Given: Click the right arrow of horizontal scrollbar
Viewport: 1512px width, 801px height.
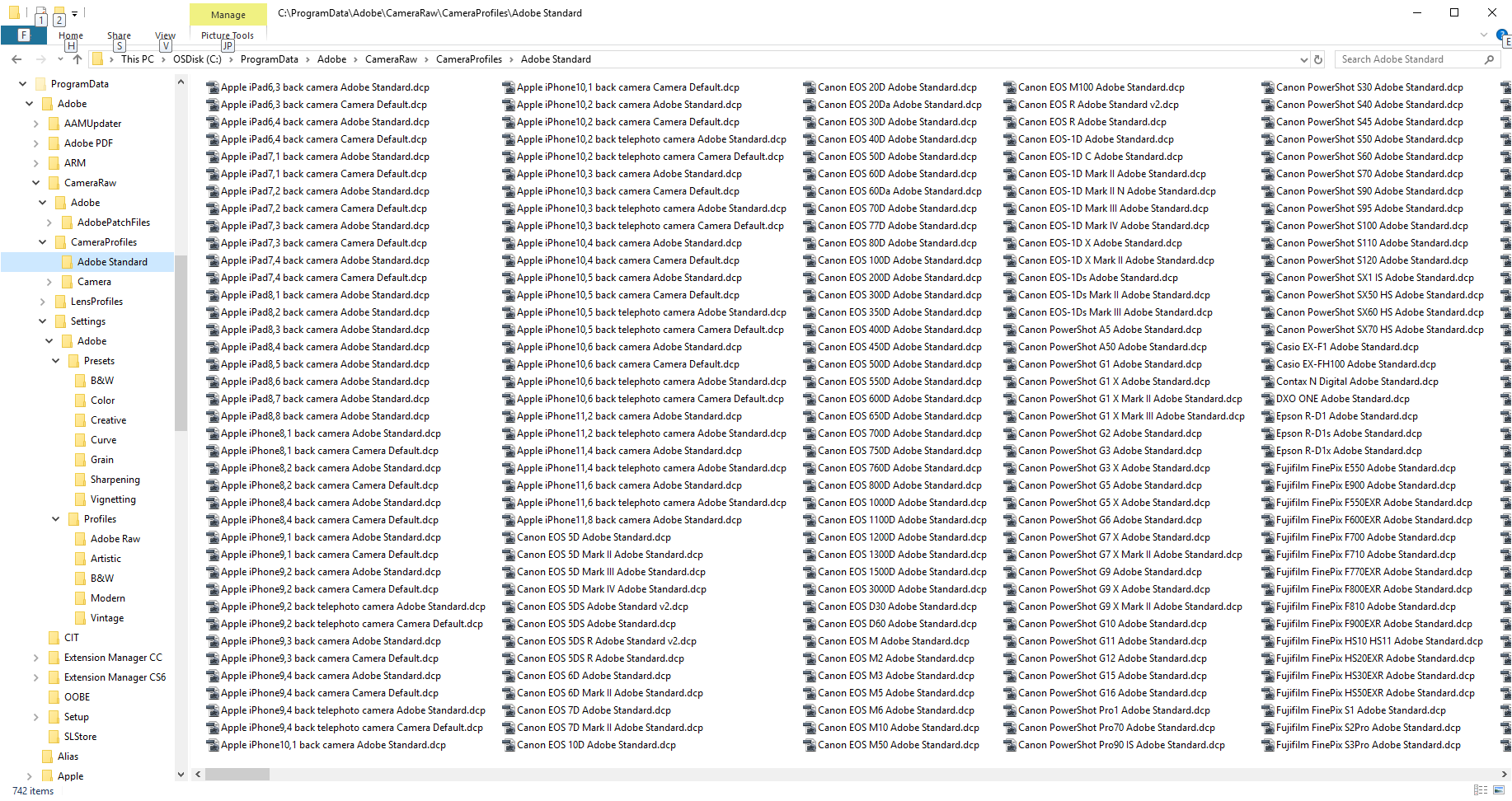Looking at the screenshot, I should point(1504,774).
